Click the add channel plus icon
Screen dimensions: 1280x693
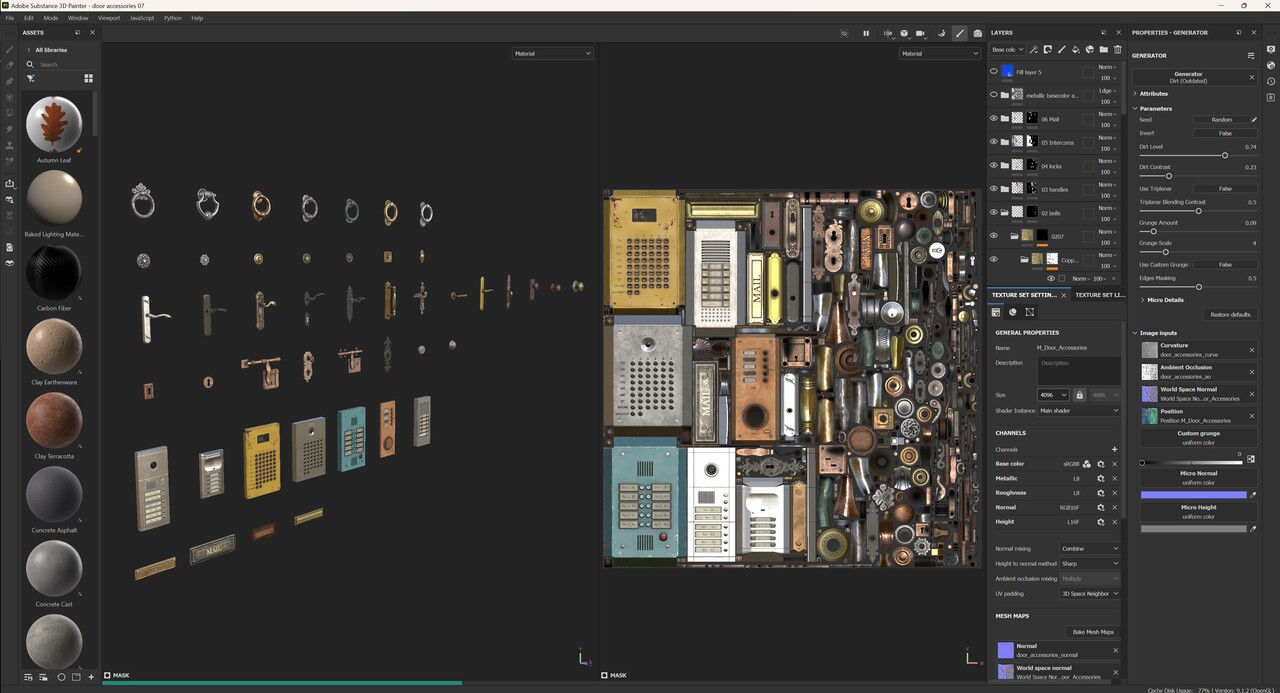1115,450
